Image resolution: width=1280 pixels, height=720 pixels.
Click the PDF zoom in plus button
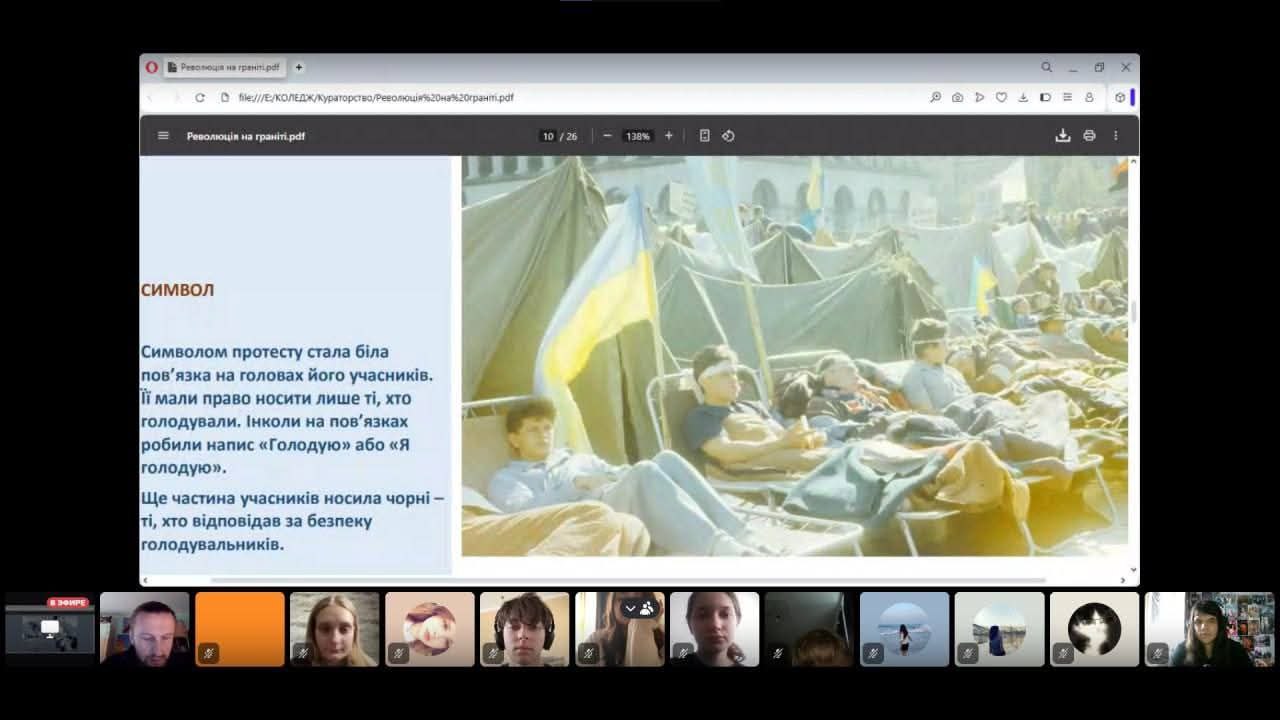pyautogui.click(x=669, y=136)
